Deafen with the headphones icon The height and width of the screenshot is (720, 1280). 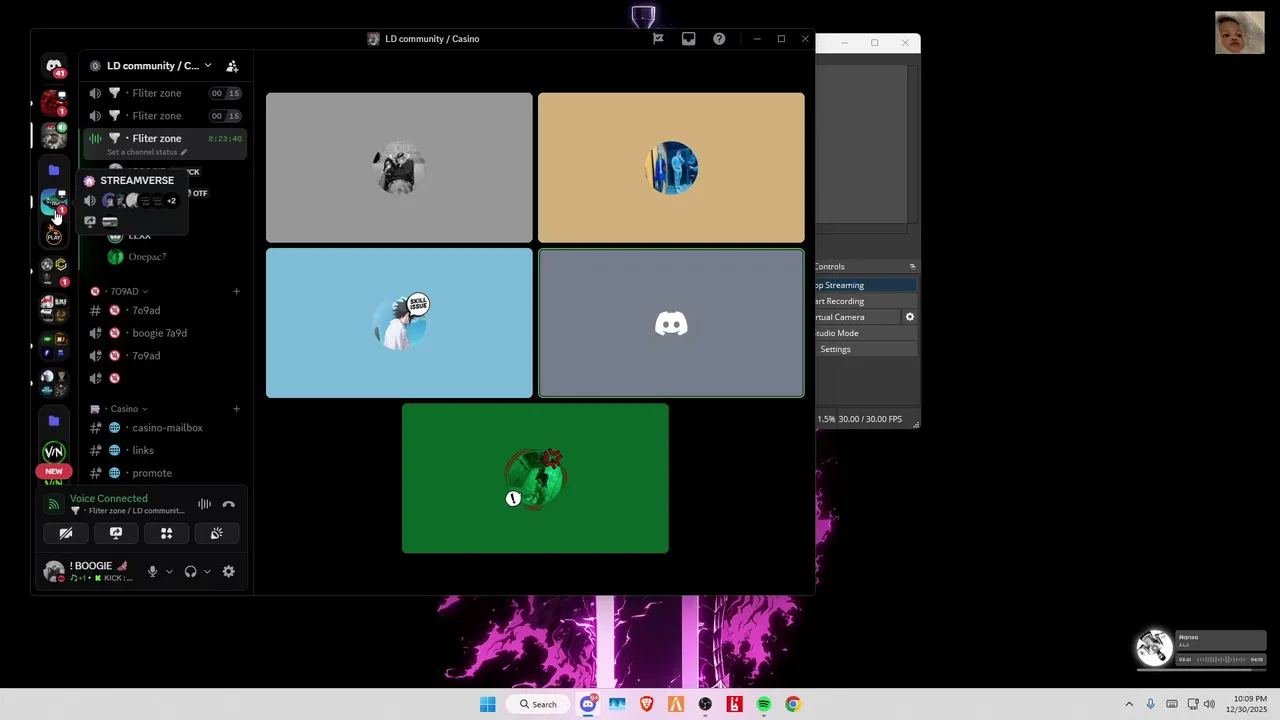(190, 572)
